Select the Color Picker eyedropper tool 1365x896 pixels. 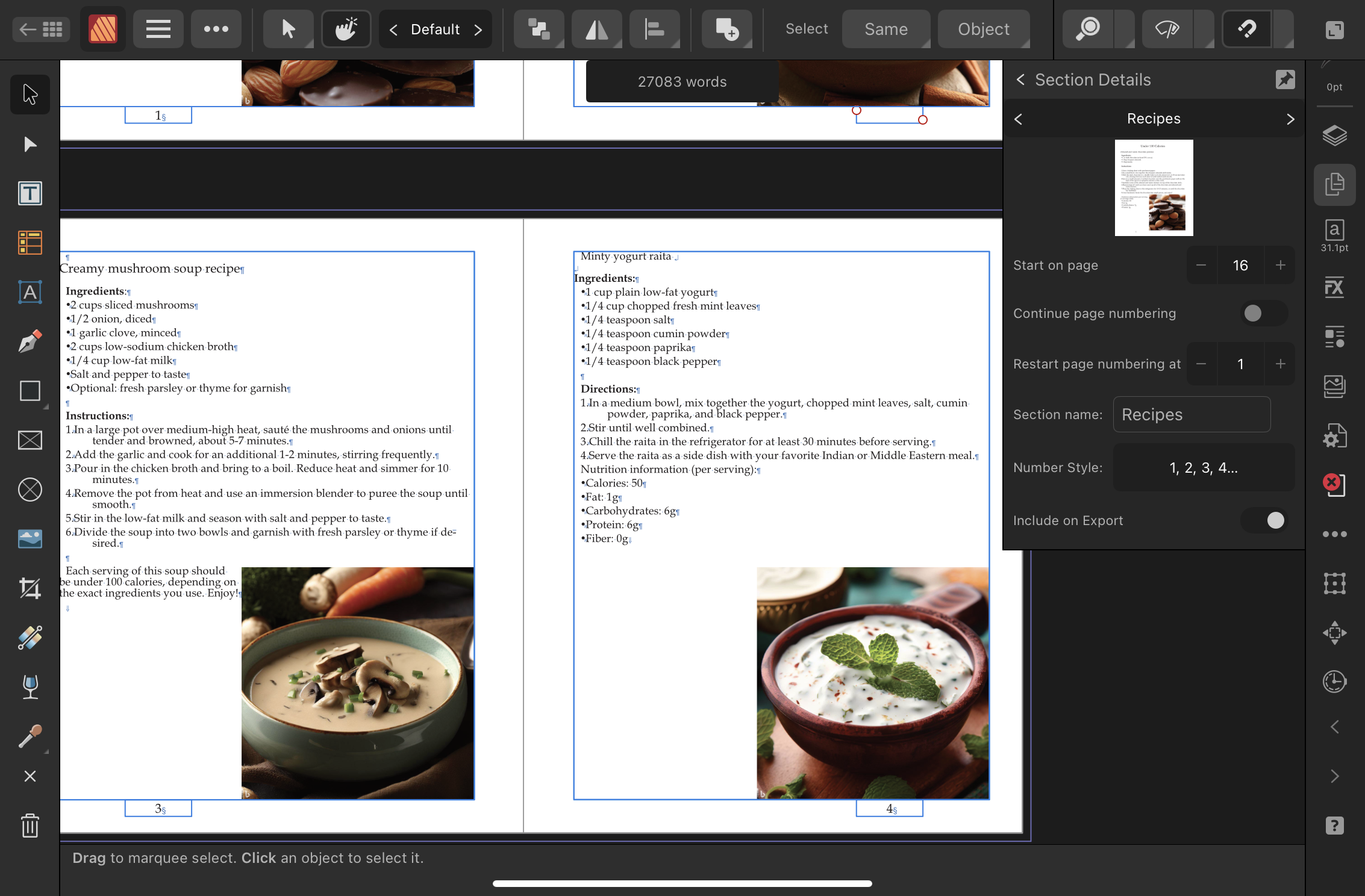tap(30, 736)
